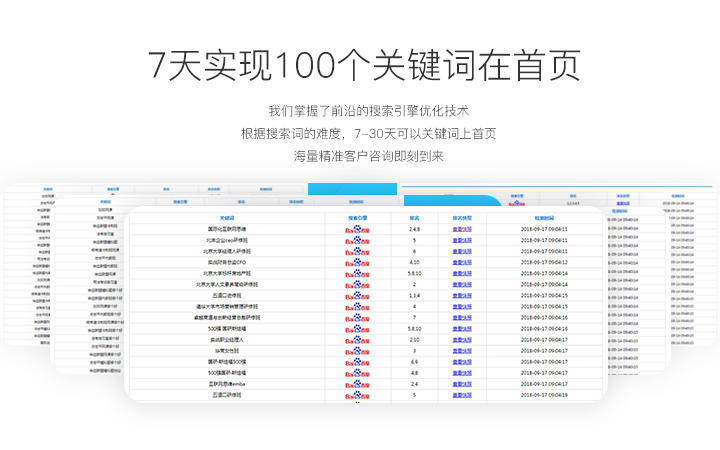This screenshot has height=450, width=720.
Task: Click the Baidu logo in the 4,10 ranking row
Action: (x=357, y=262)
